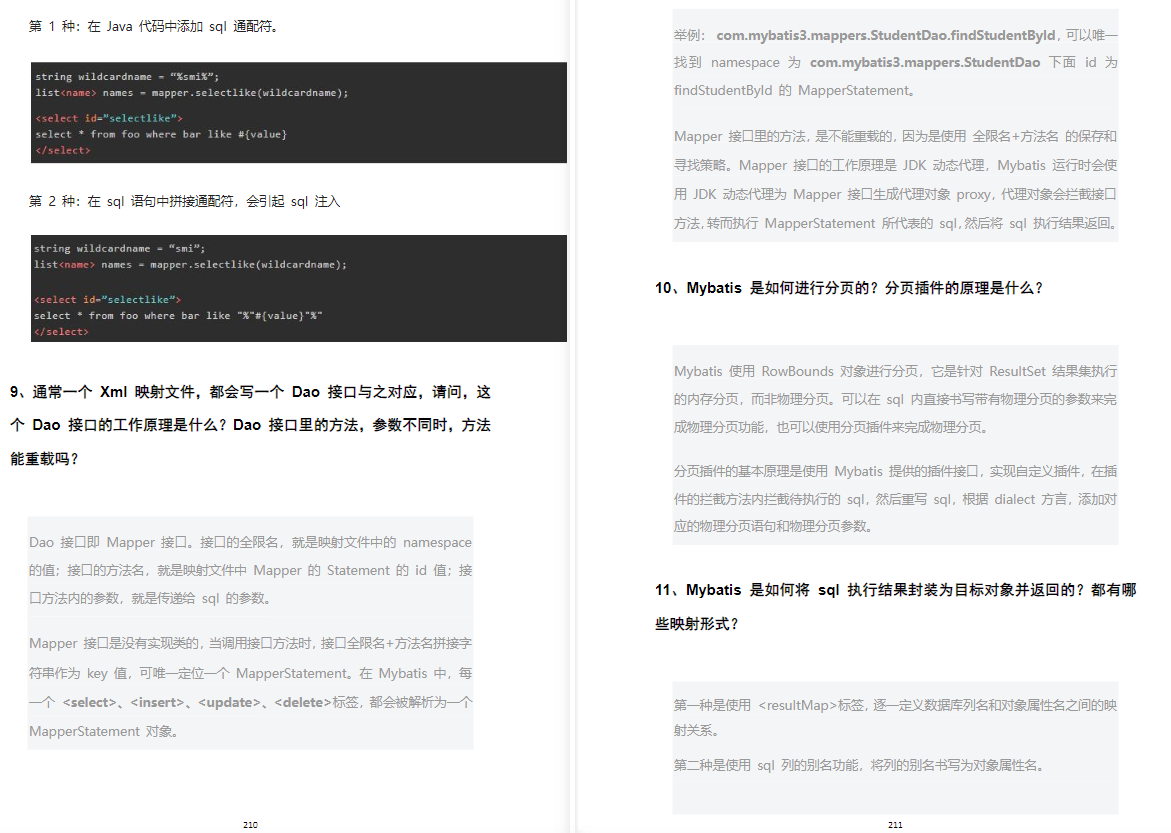
Task: Click the line 'findStudentById 的 MapperStatement。'
Action: (795, 90)
